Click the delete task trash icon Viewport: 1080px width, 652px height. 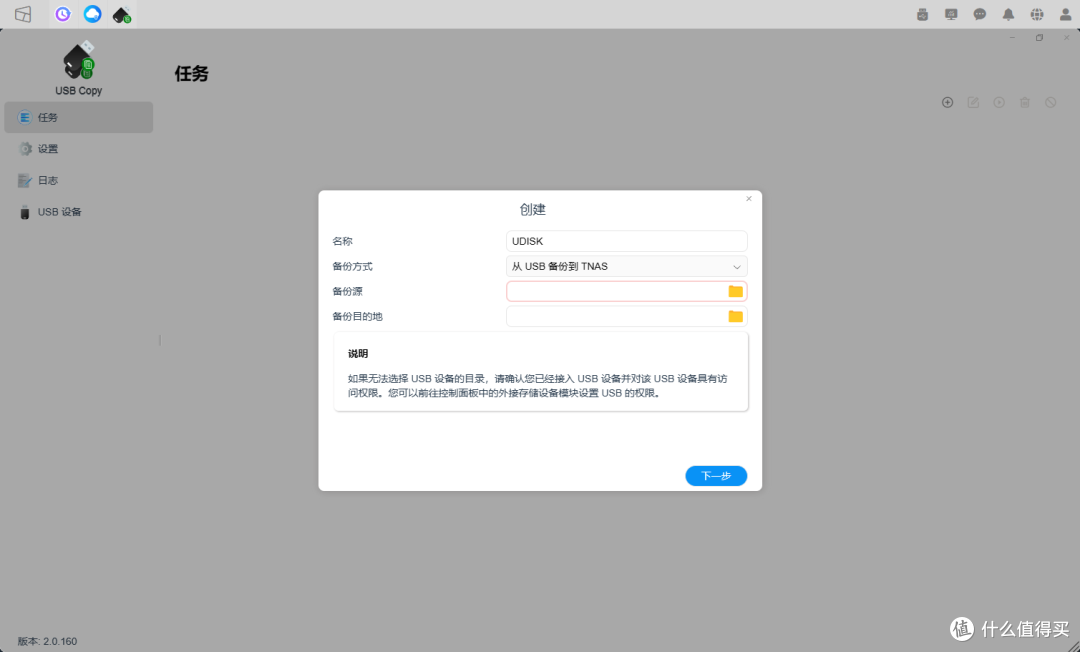[1025, 103]
